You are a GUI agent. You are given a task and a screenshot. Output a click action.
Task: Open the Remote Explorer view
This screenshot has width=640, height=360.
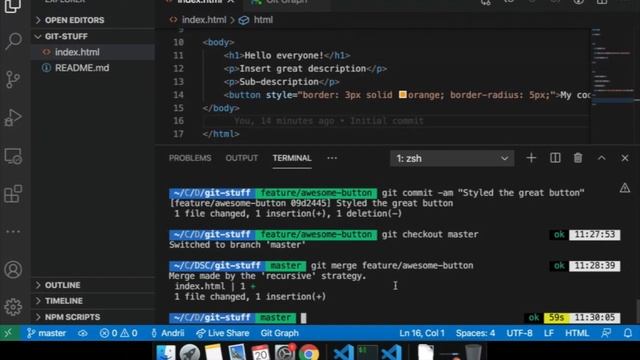13,156
